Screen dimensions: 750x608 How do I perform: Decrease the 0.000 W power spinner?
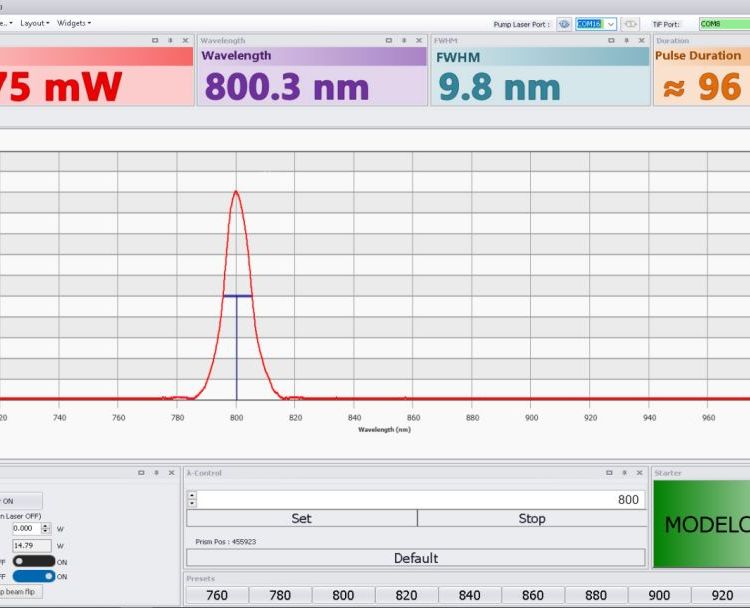(46, 531)
